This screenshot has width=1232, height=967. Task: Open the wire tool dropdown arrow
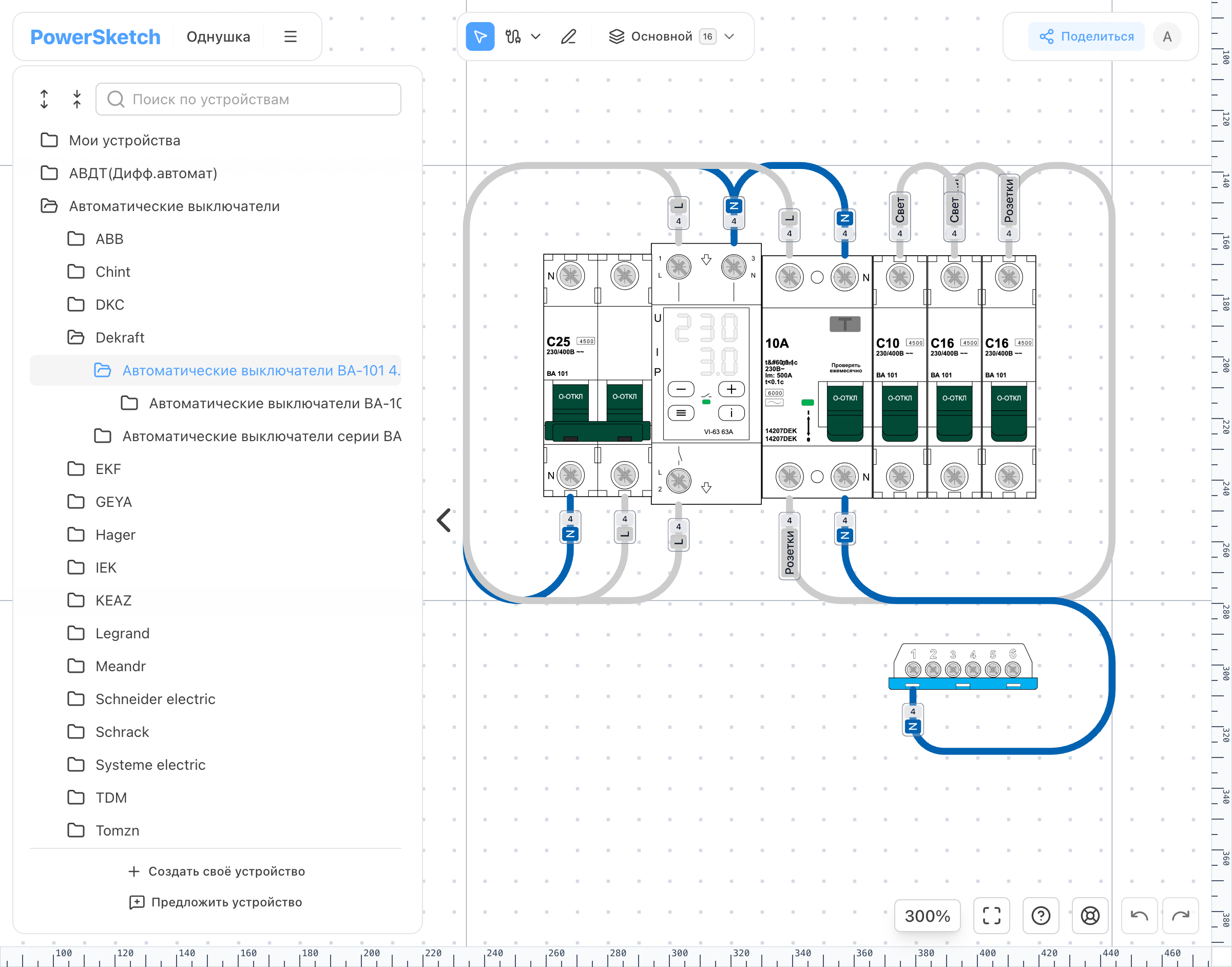pyautogui.click(x=536, y=37)
